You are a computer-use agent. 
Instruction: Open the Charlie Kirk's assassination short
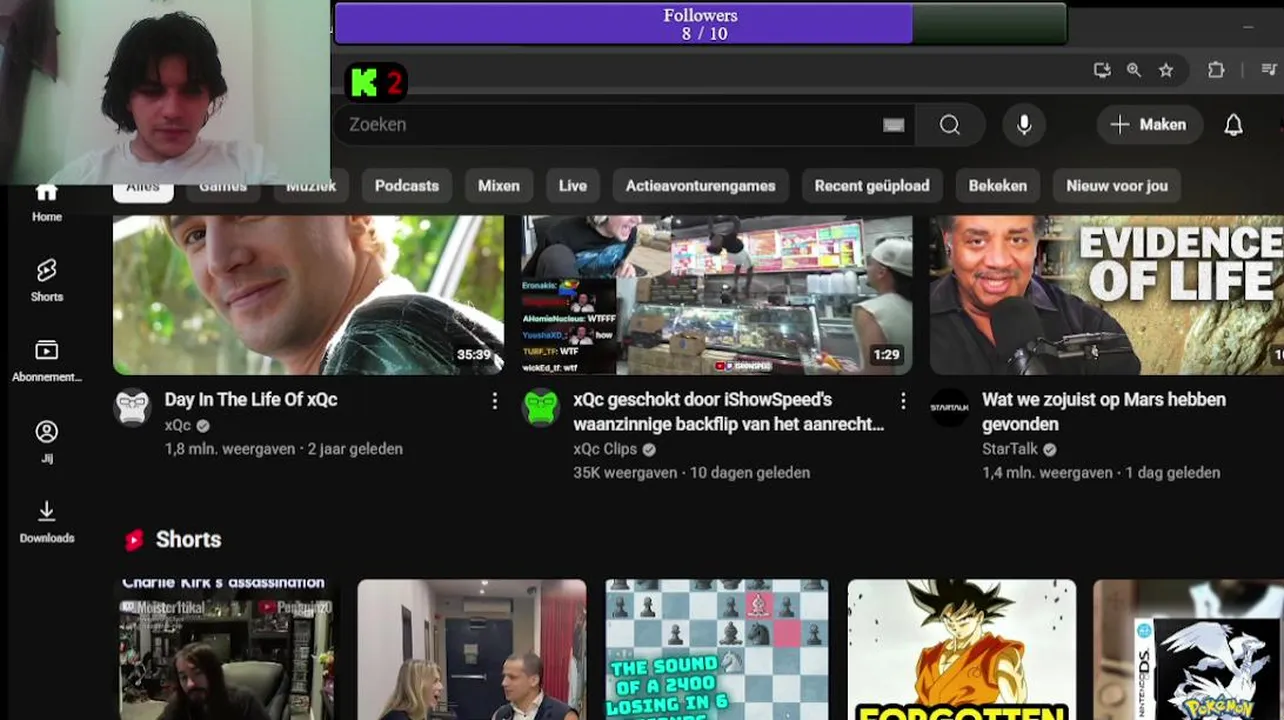(227, 649)
